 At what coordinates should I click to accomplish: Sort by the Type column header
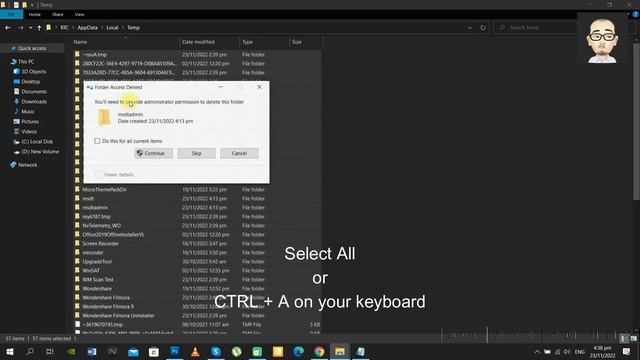point(264,42)
